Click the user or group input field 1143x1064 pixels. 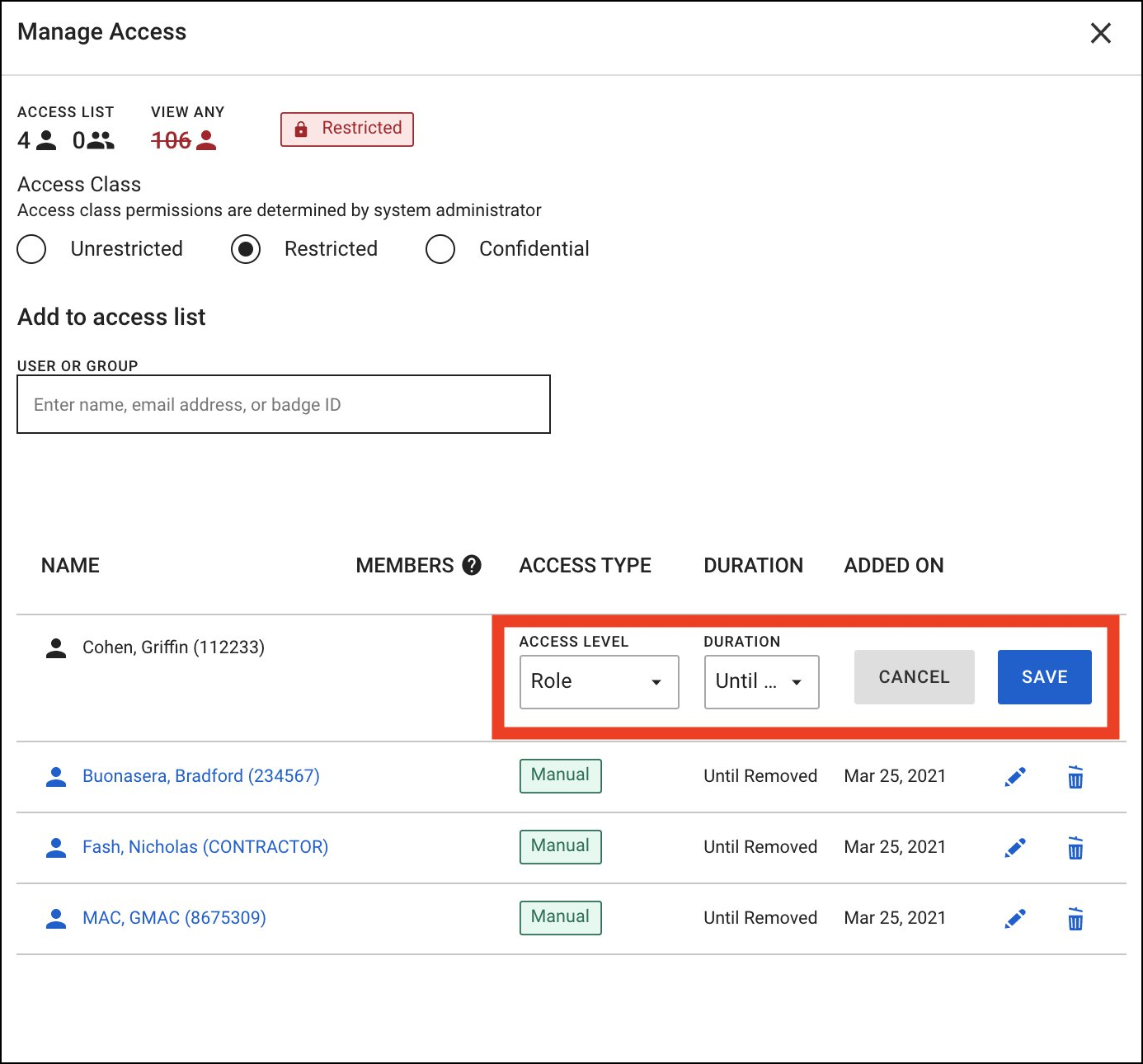[283, 404]
